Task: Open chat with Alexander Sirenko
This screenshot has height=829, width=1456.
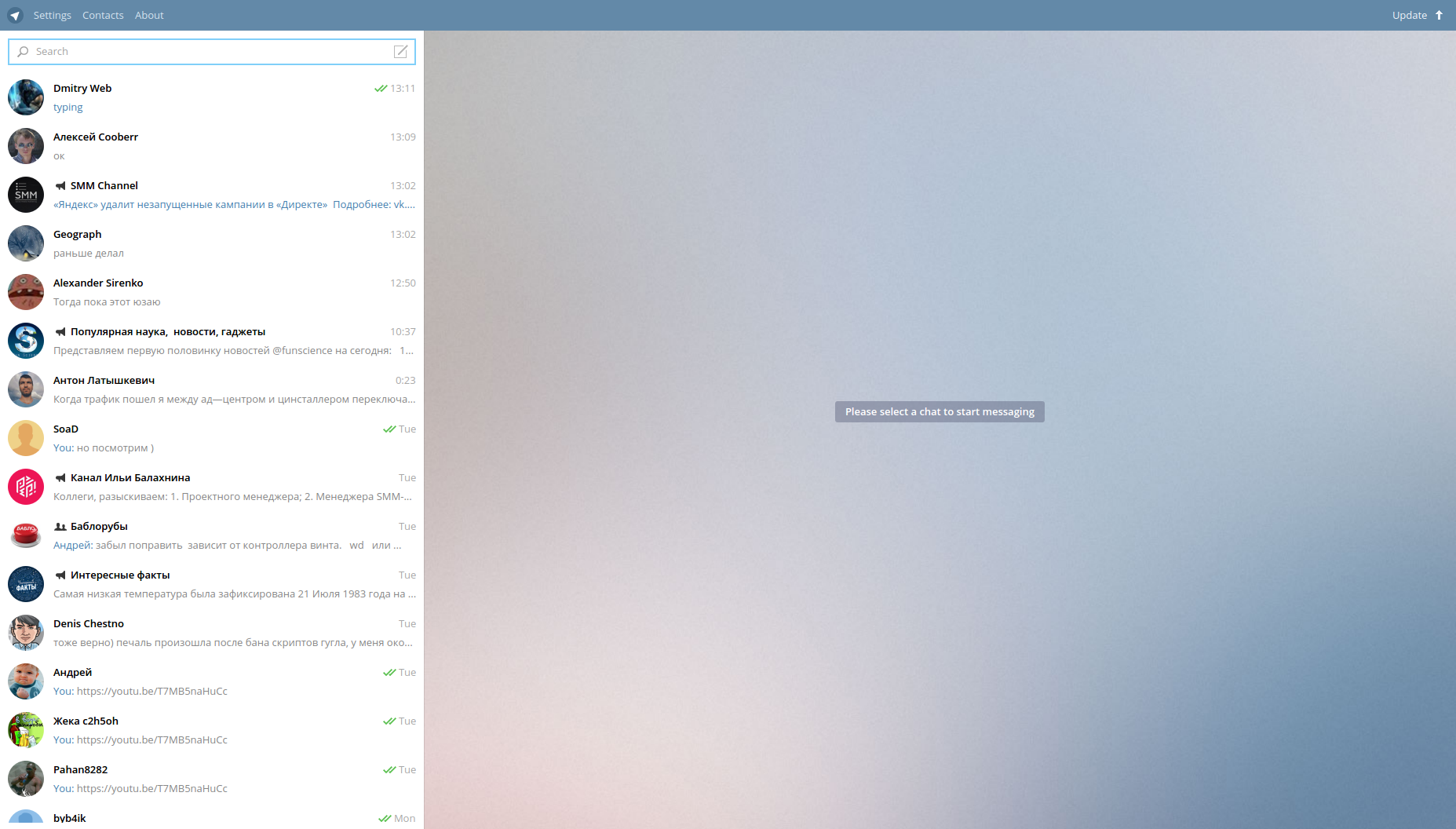Action: (x=212, y=292)
